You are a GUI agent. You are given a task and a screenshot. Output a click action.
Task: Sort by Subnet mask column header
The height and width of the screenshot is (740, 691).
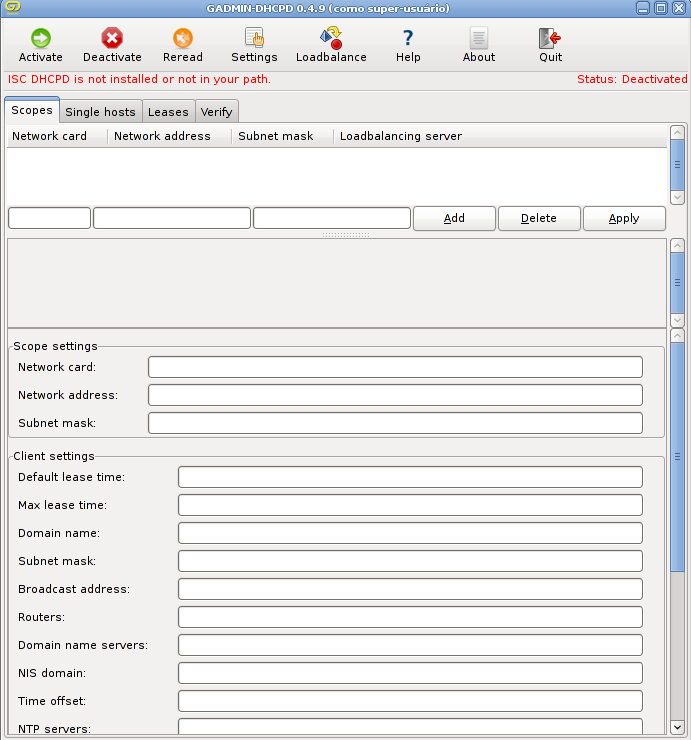coord(282,136)
